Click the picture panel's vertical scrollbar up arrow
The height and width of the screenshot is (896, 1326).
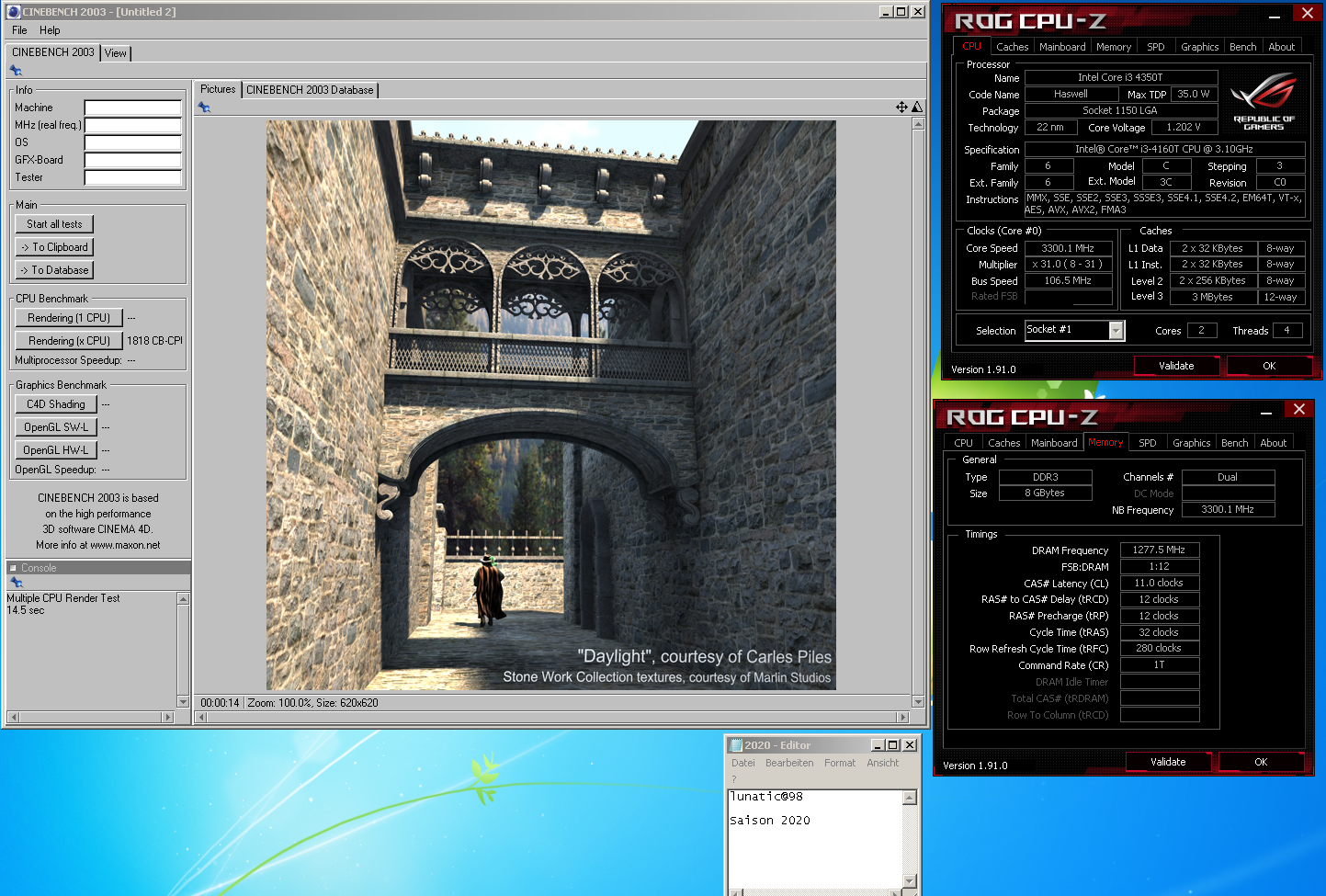coord(917,123)
